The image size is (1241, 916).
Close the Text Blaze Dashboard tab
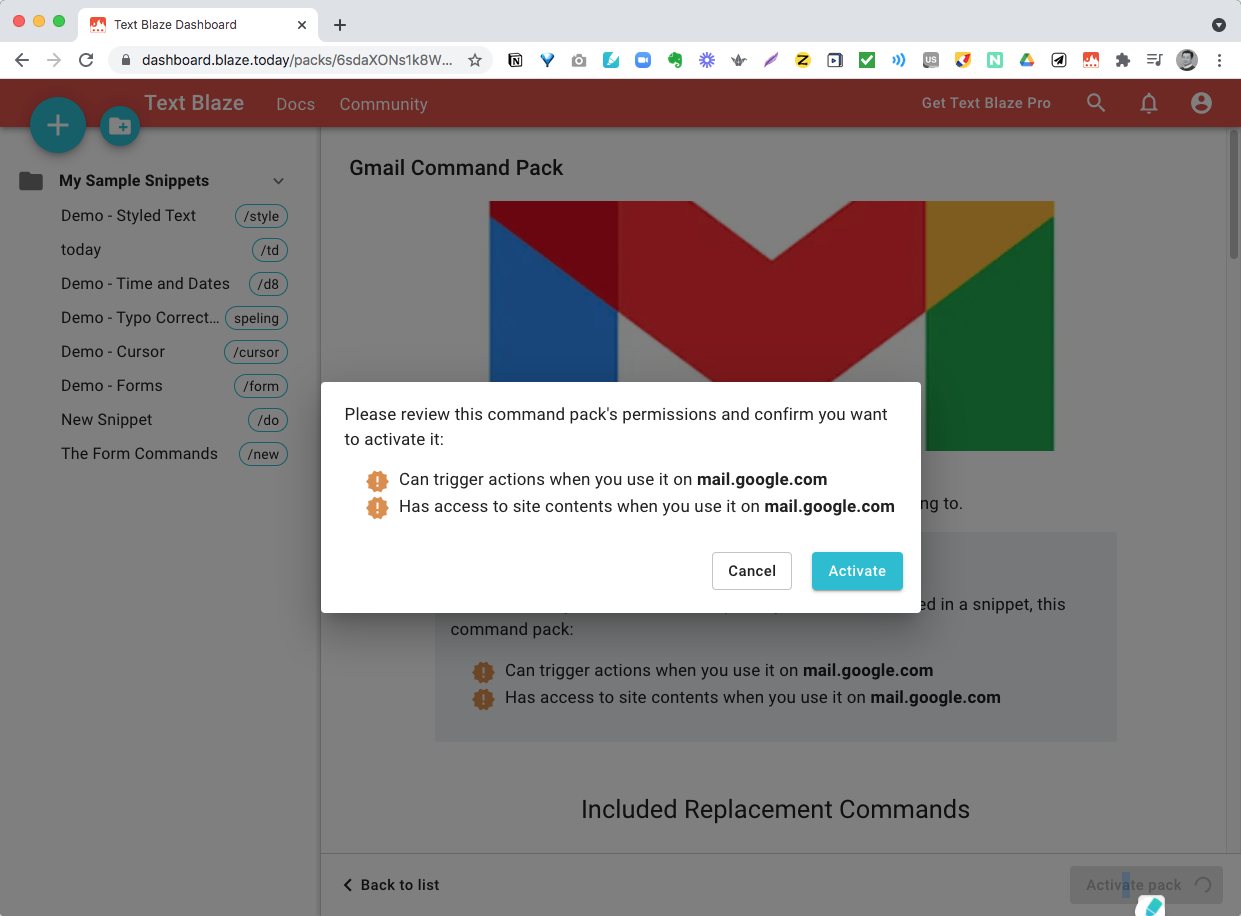coord(302,24)
